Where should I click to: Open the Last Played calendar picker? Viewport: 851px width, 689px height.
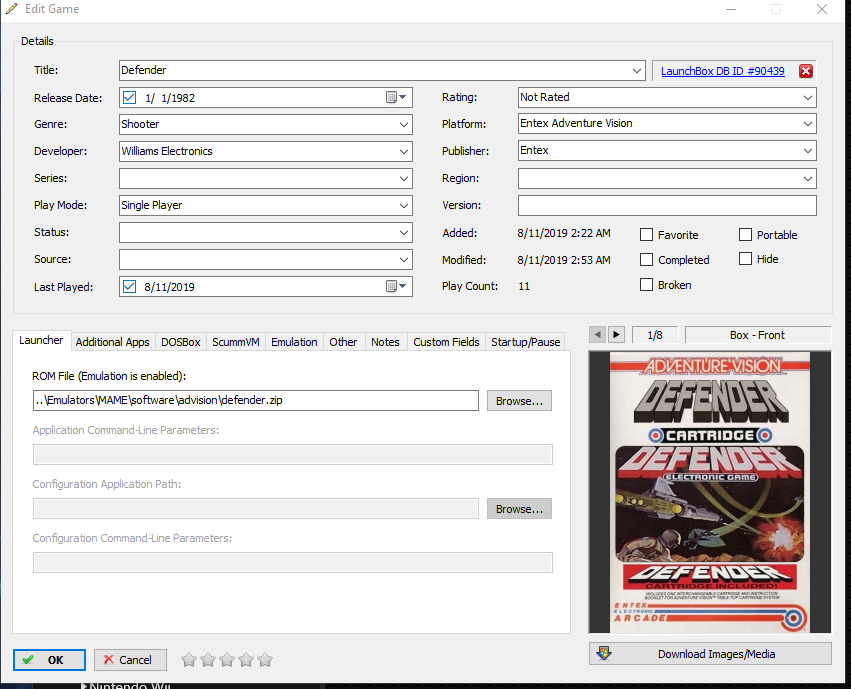pos(396,286)
